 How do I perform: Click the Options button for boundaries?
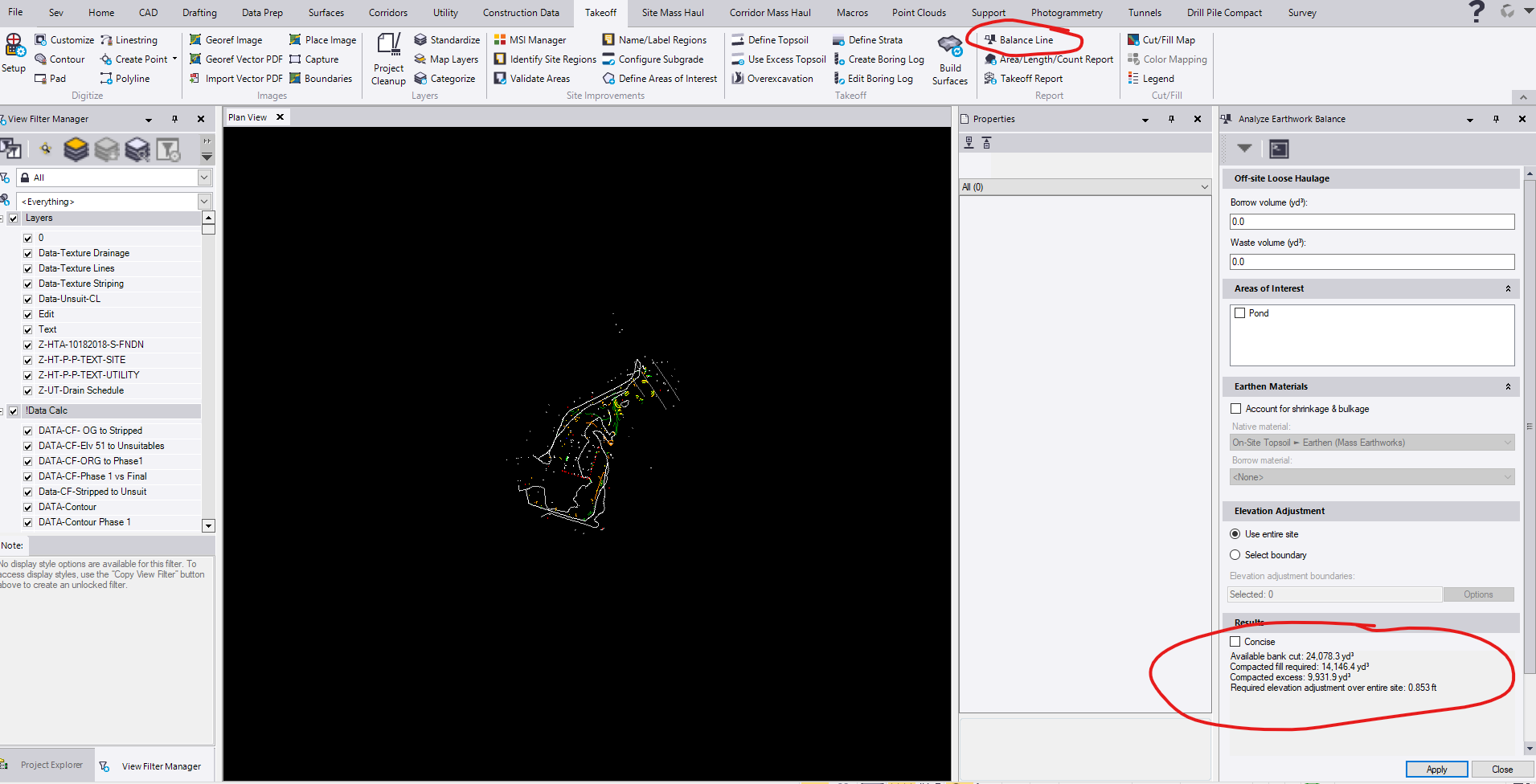click(x=1479, y=594)
